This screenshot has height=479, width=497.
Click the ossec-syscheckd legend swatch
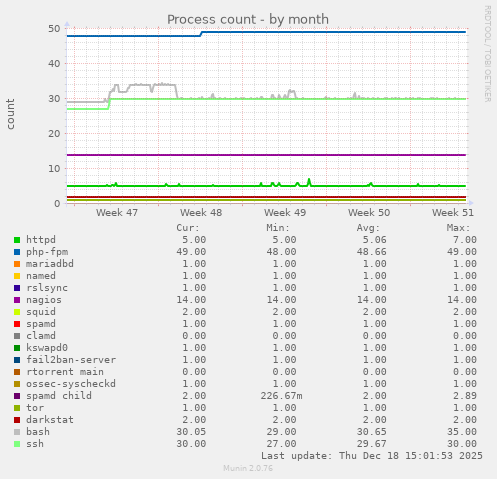coord(17,384)
